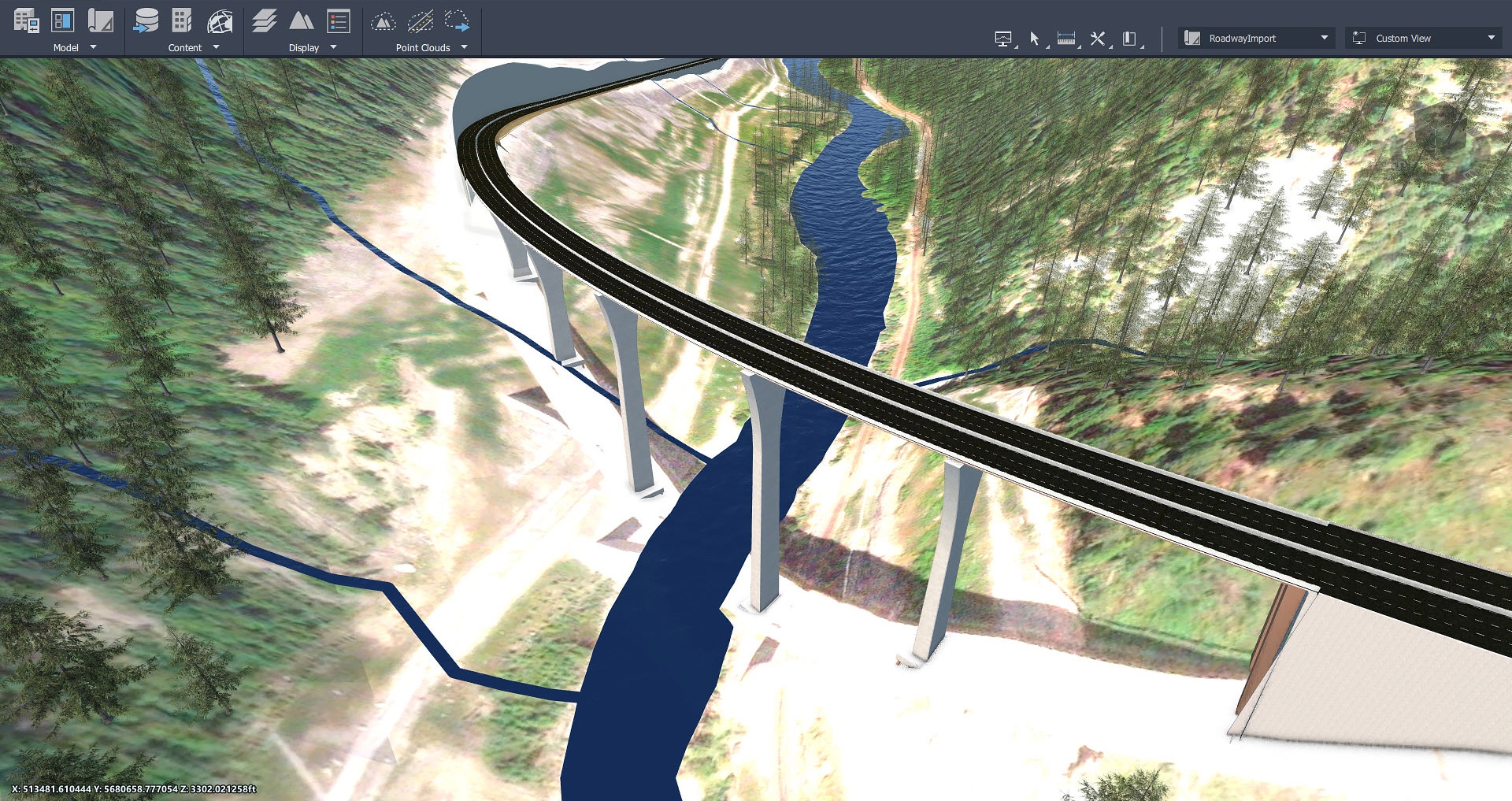Select the arrow pointer selection tool
Image resolution: width=1512 pixels, height=801 pixels.
coord(1035,39)
